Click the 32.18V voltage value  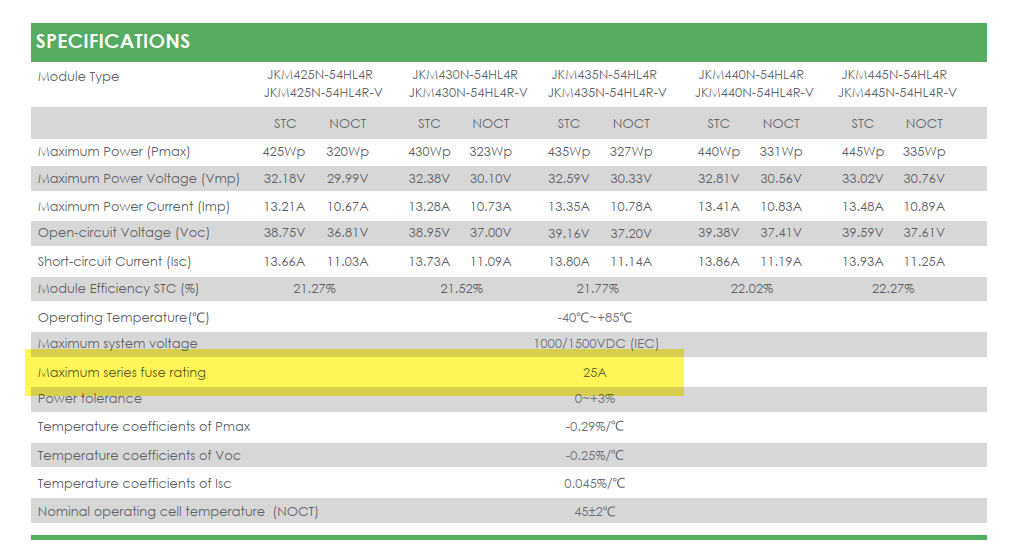pyautogui.click(x=284, y=178)
